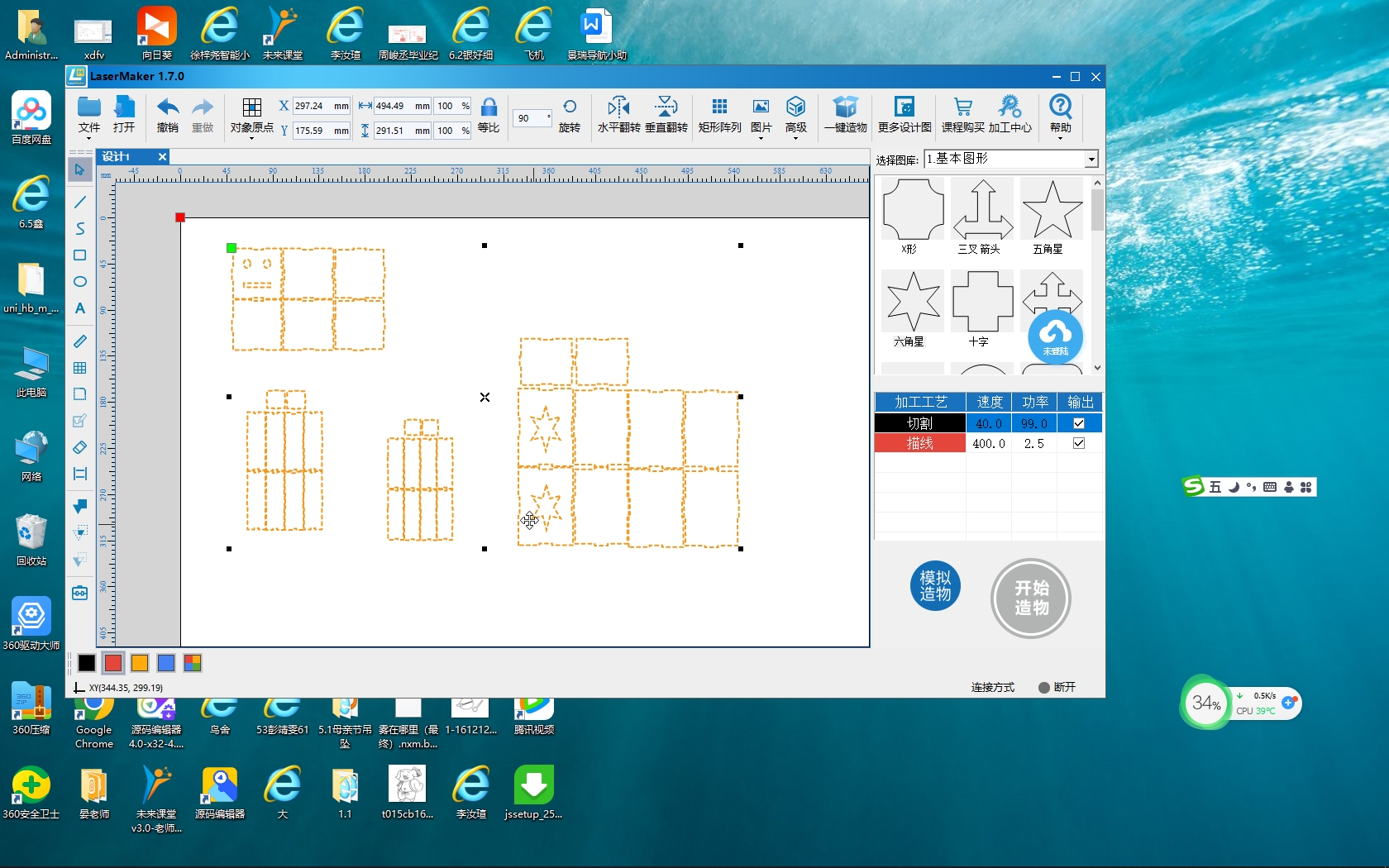The height and width of the screenshot is (868, 1389).
Task: Expand the 图片 image dropdown
Action: [761, 138]
